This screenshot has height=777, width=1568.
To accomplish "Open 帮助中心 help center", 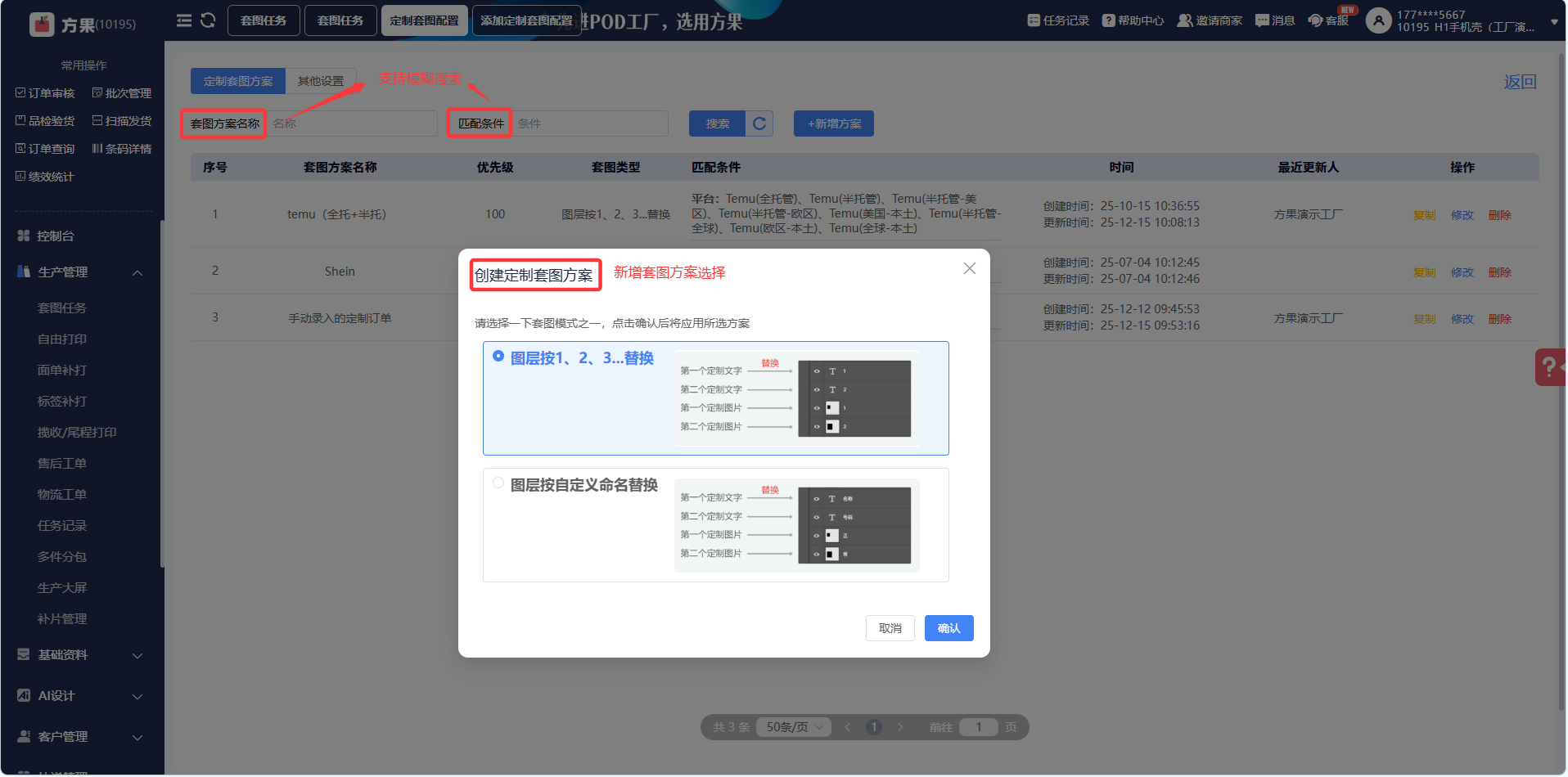I will tap(1133, 20).
